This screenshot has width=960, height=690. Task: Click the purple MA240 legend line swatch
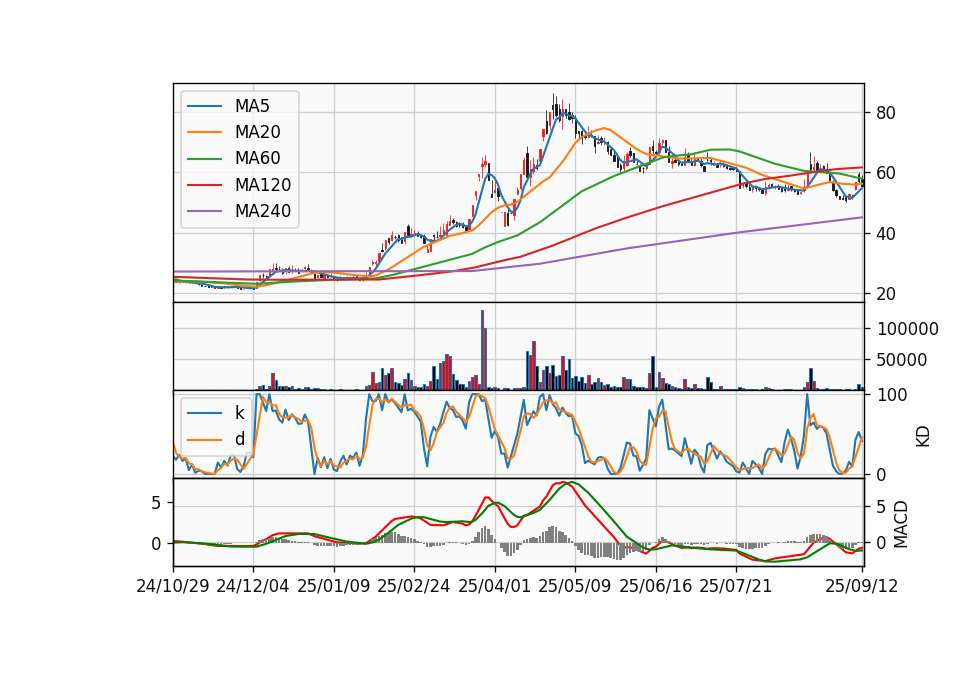(x=204, y=211)
